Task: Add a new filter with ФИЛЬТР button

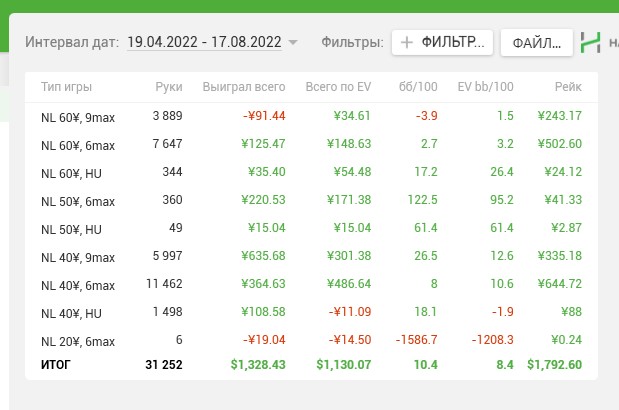Action: coord(442,42)
